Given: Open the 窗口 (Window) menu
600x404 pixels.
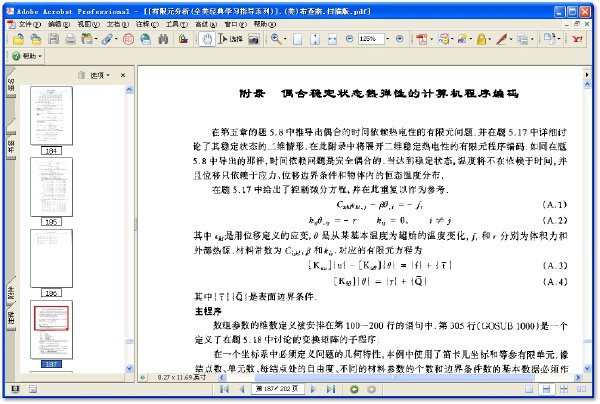Looking at the screenshot, I should [x=235, y=24].
